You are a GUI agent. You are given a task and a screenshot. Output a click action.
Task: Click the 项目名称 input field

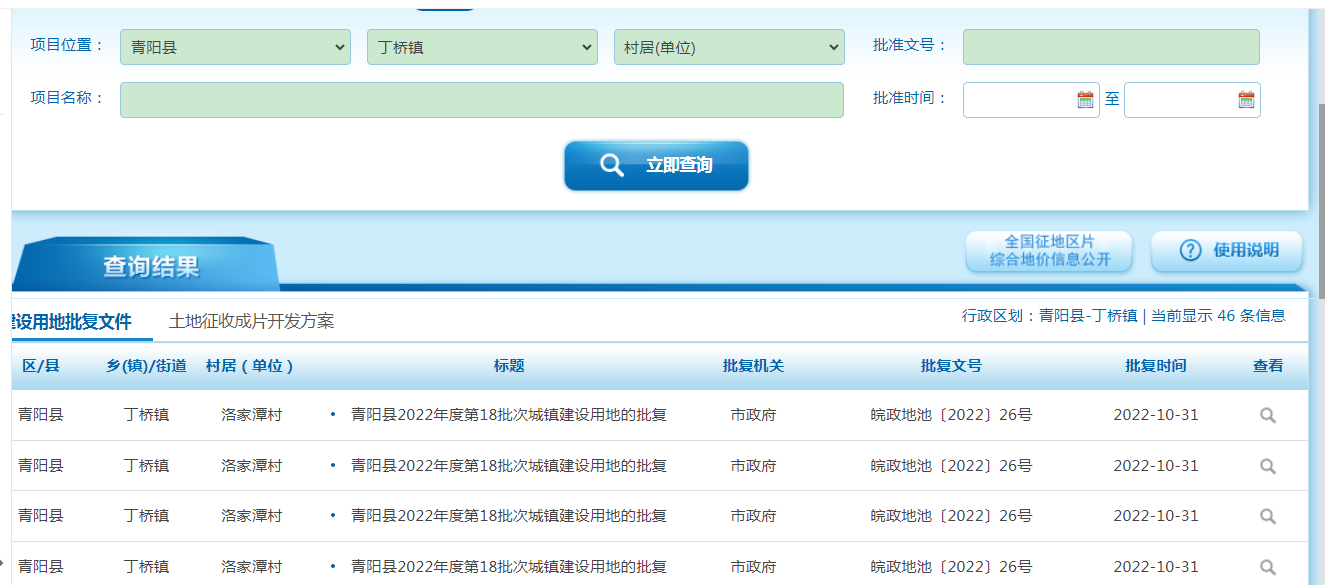tap(481, 100)
